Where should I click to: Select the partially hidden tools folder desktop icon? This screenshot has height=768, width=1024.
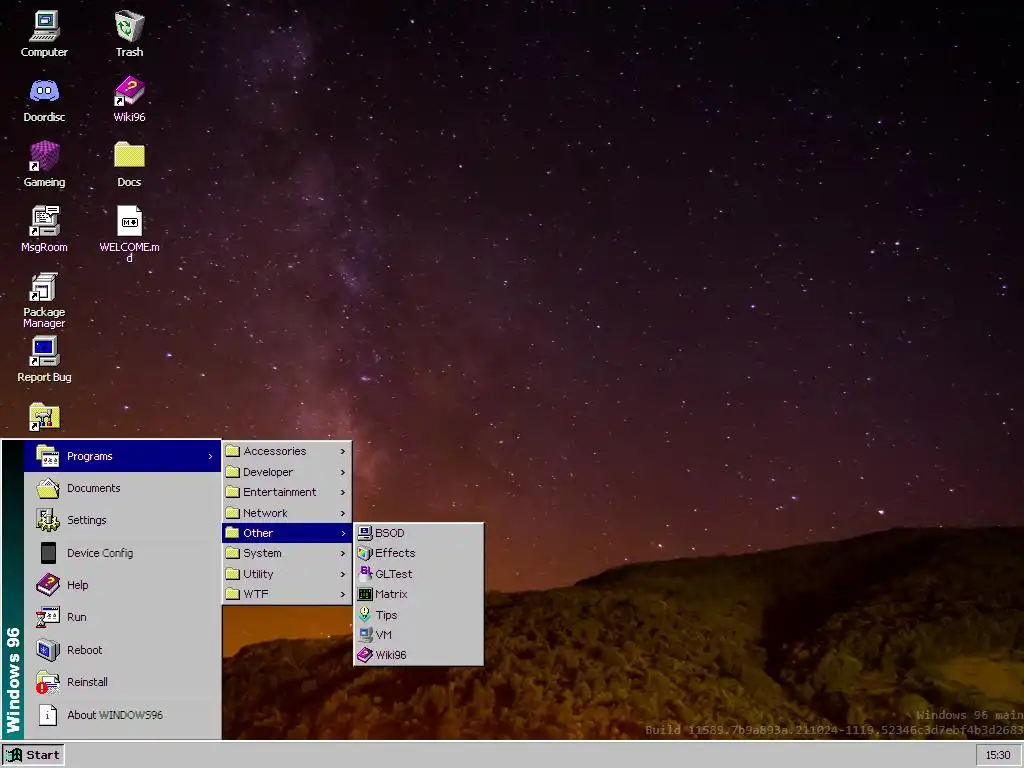[x=44, y=417]
